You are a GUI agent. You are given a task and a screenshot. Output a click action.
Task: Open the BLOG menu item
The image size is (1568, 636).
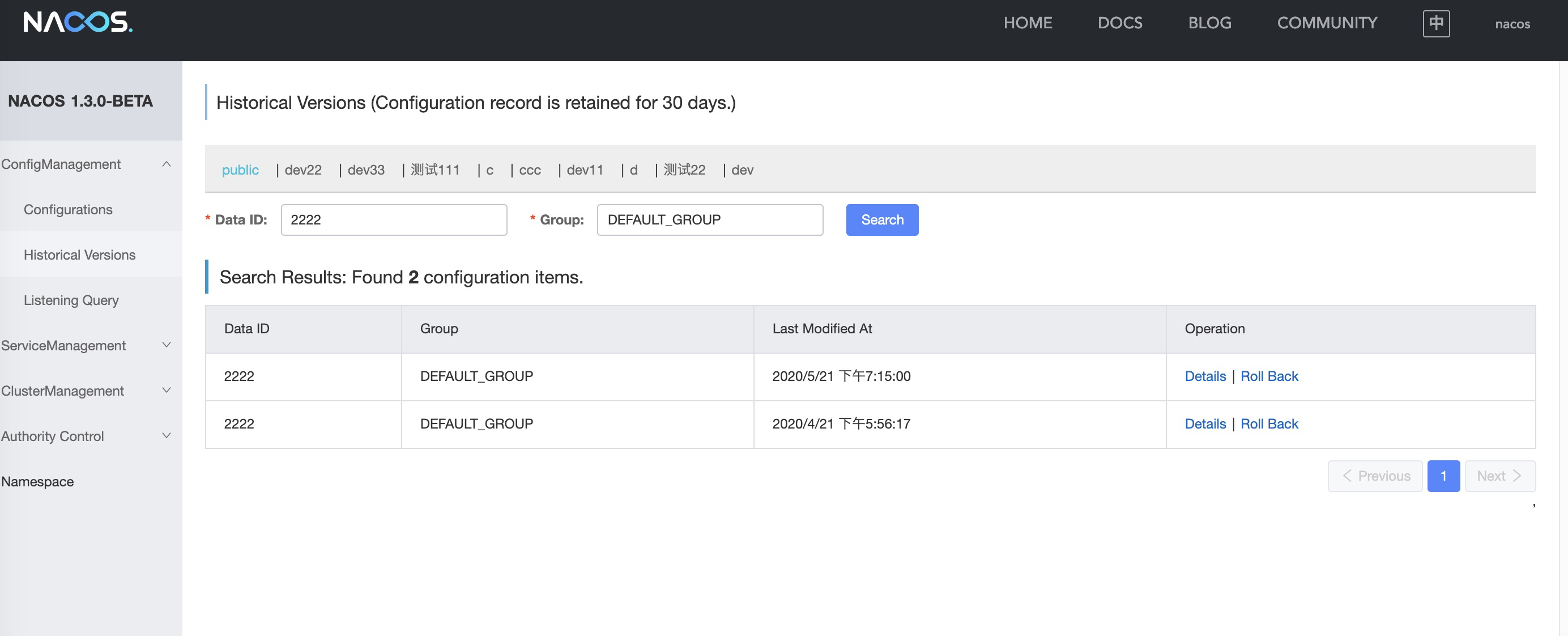[1209, 23]
